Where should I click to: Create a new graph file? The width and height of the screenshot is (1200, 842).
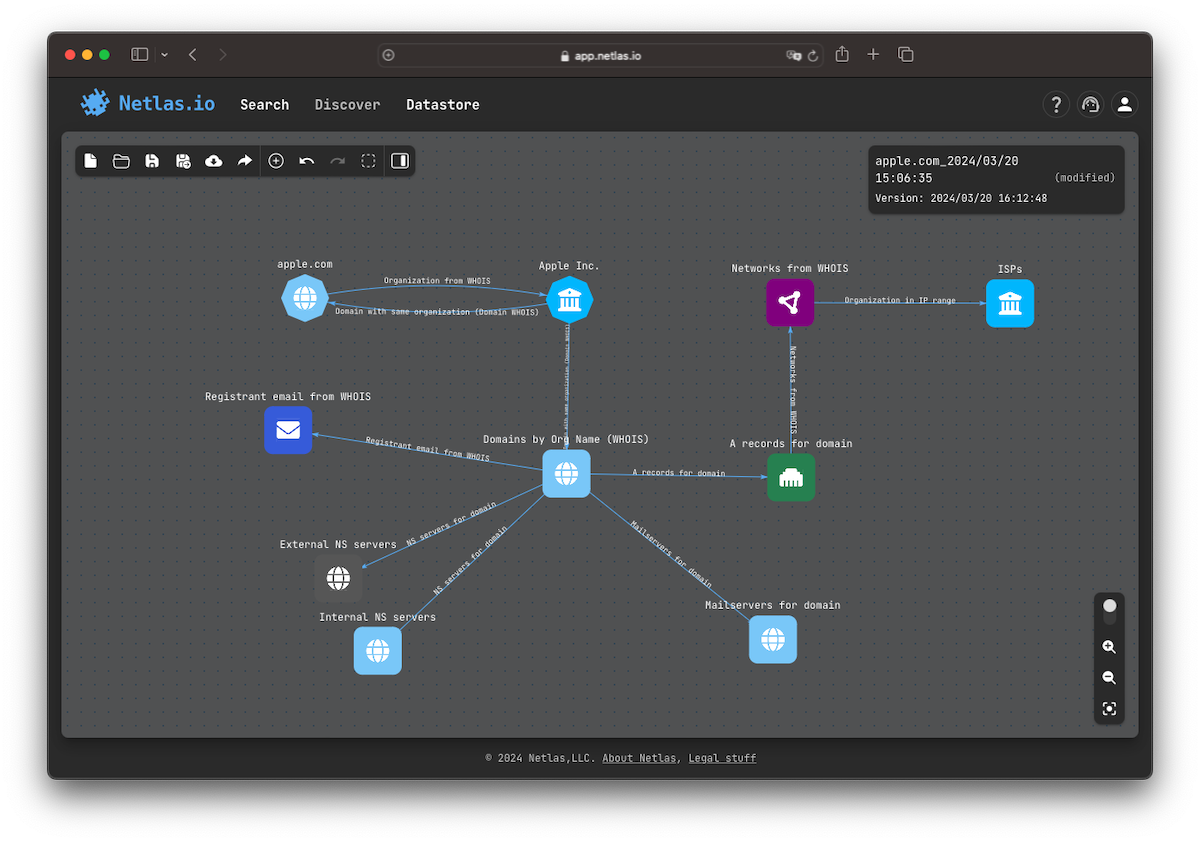point(91,161)
